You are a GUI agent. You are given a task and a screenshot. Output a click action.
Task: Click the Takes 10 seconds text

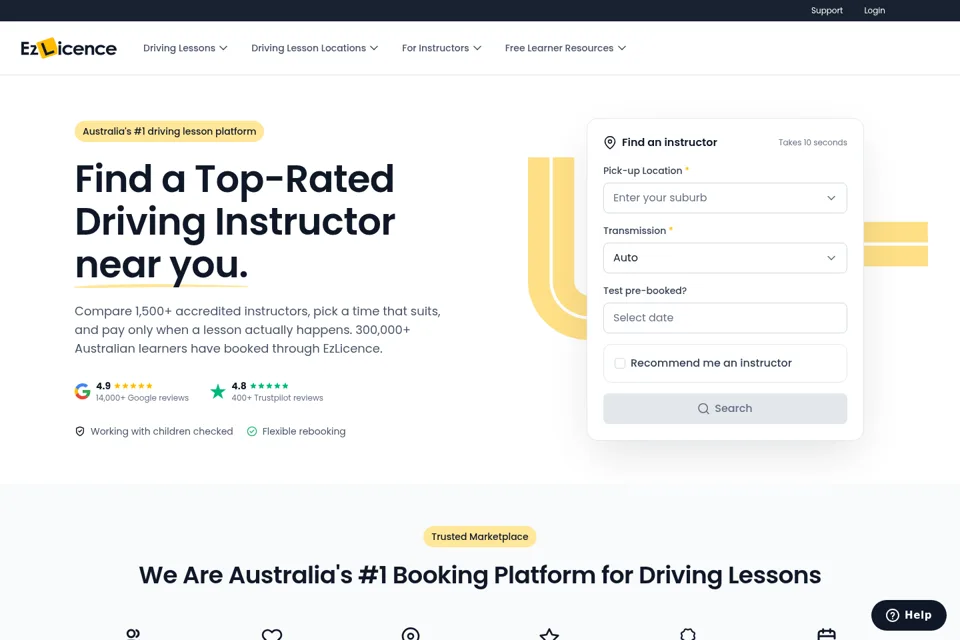point(812,142)
